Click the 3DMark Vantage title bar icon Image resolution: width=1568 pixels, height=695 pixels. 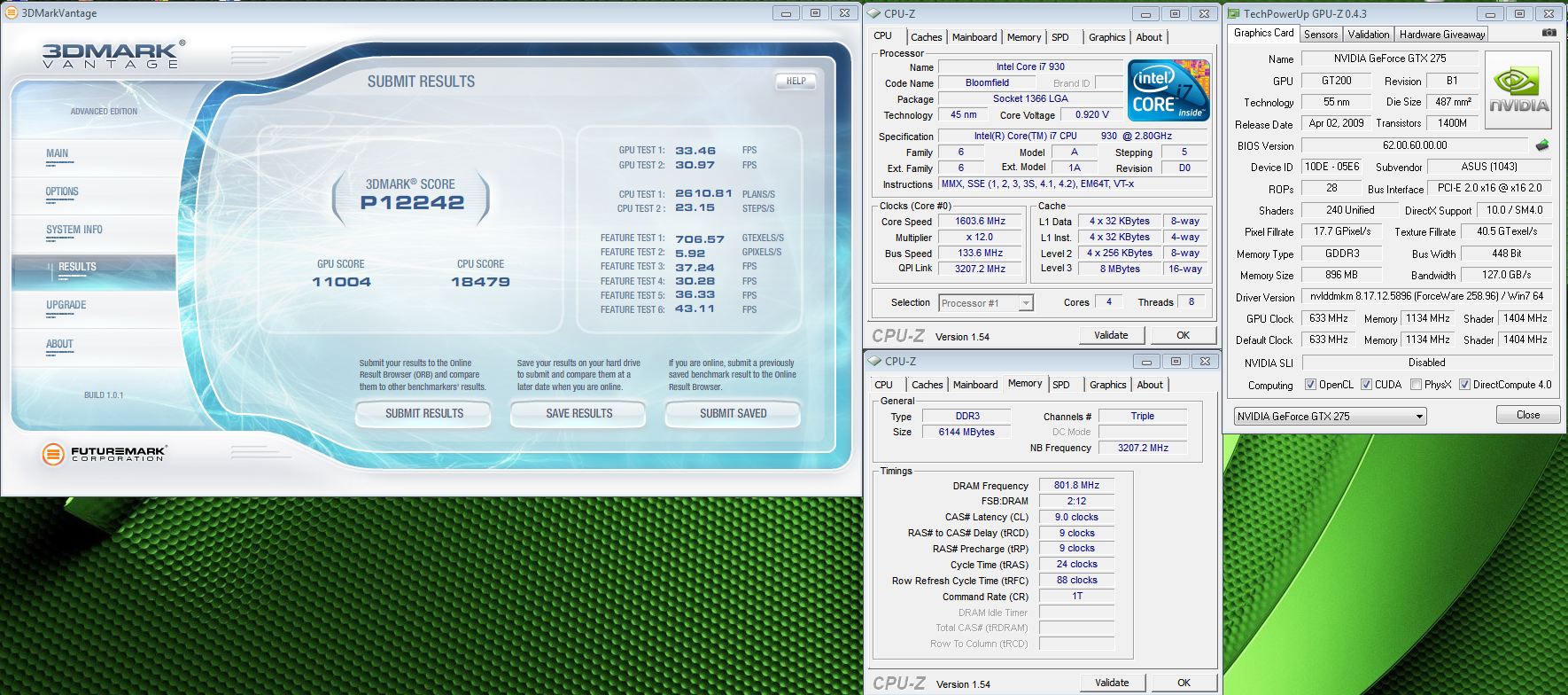10,13
